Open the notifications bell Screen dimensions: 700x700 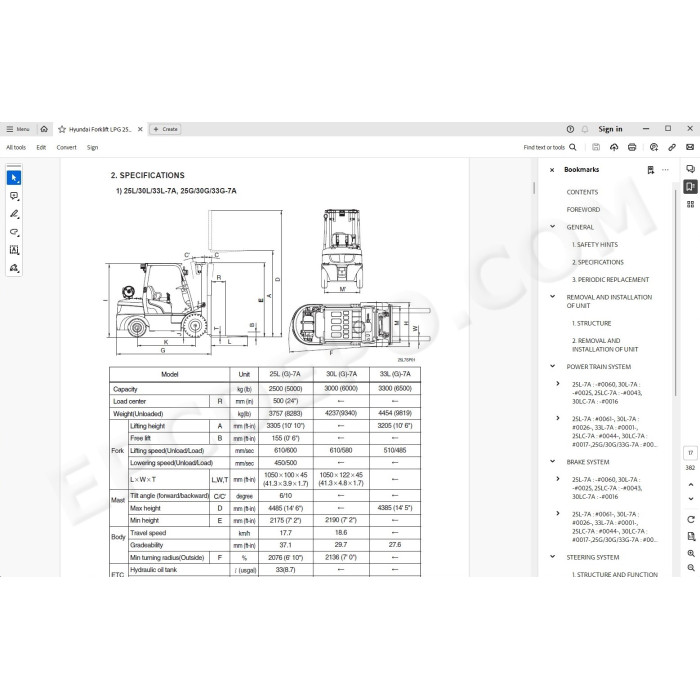pos(585,129)
